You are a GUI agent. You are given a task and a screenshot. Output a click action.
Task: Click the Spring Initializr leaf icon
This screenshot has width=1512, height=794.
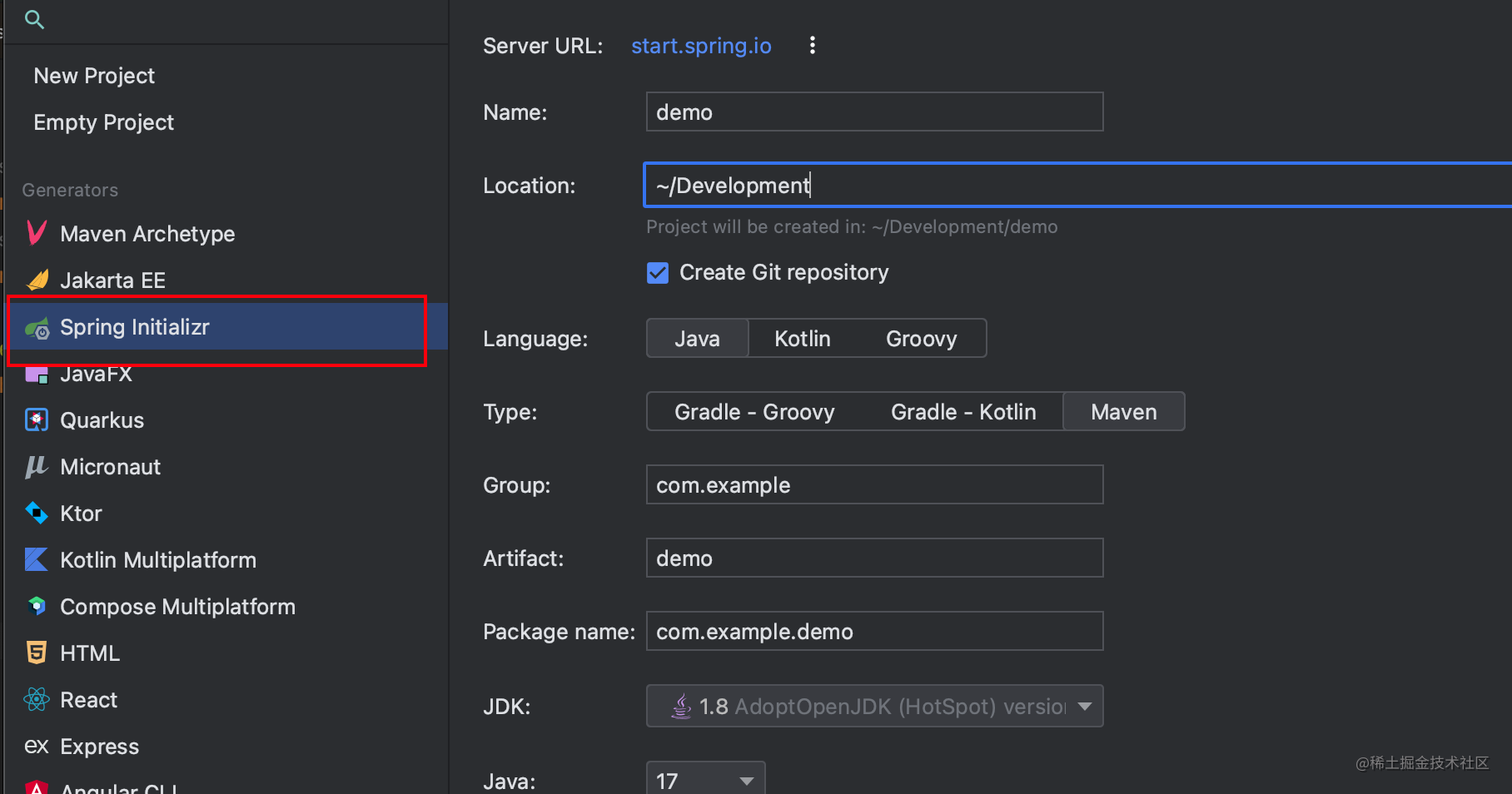pos(37,328)
